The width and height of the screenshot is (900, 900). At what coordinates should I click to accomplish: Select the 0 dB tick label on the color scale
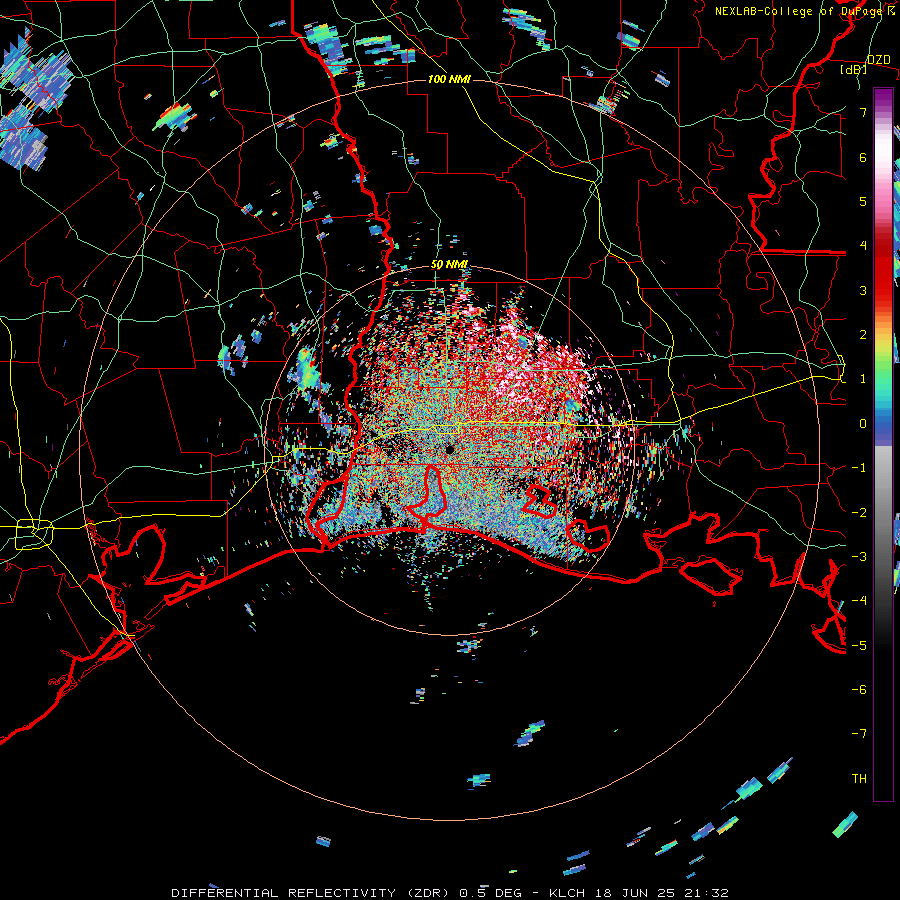tap(863, 424)
